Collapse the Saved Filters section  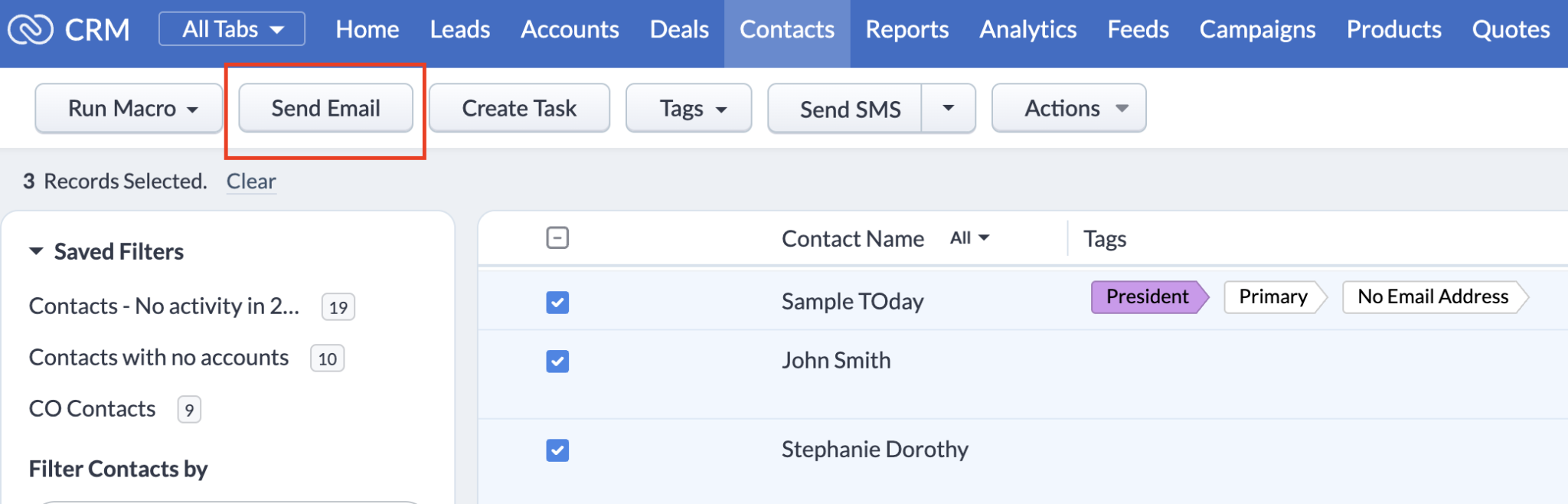tap(36, 251)
